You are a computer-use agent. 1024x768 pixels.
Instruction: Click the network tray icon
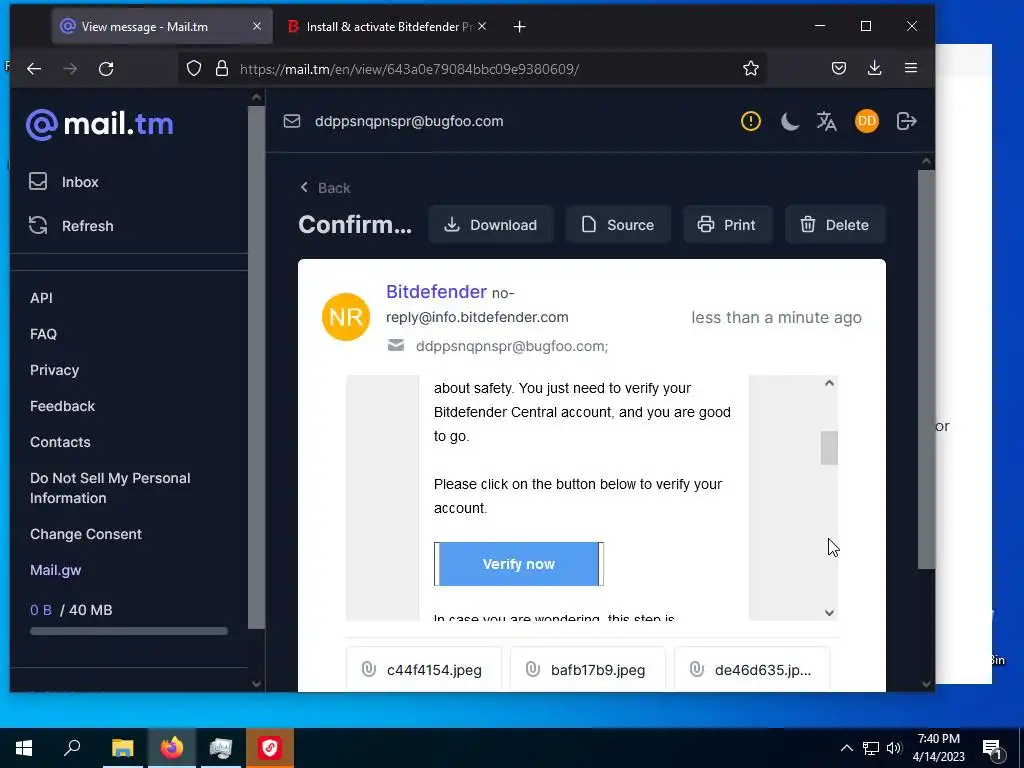pyautogui.click(x=871, y=748)
